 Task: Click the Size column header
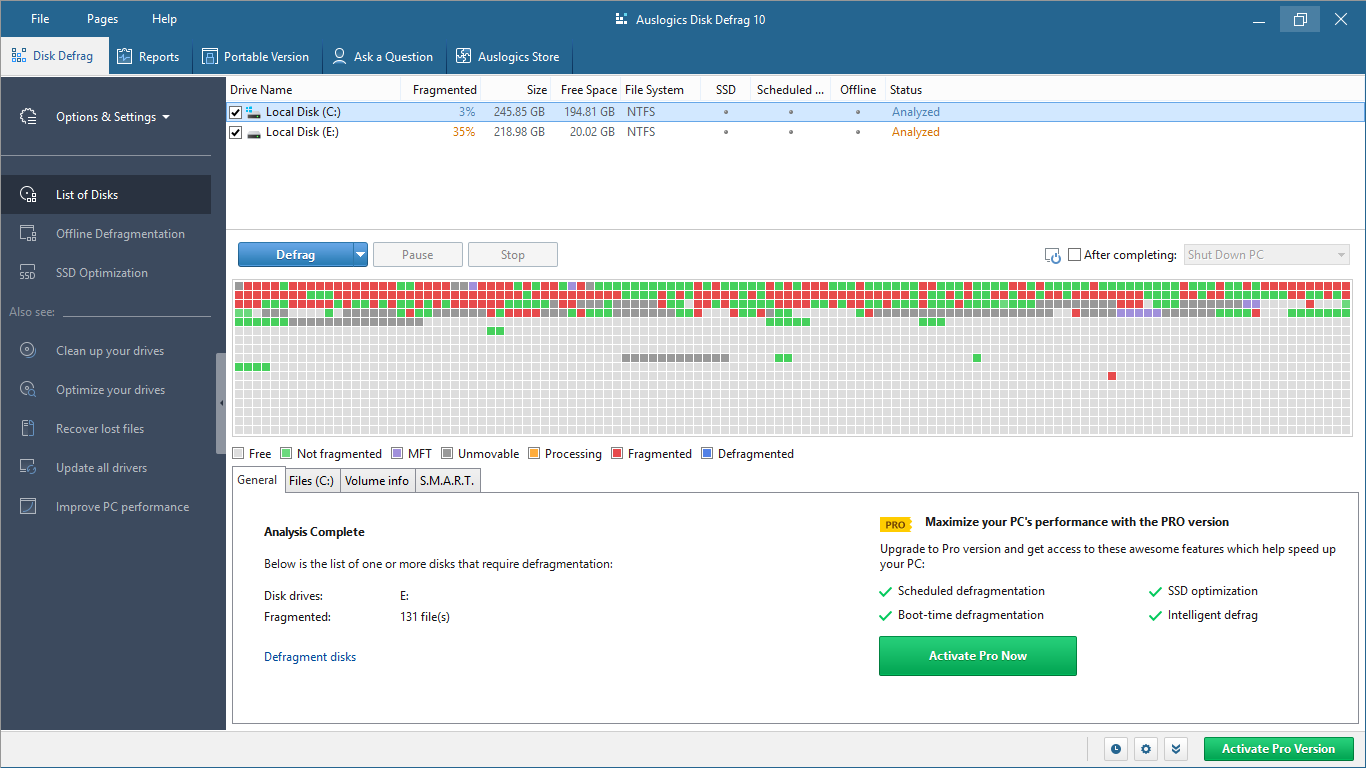click(x=516, y=90)
